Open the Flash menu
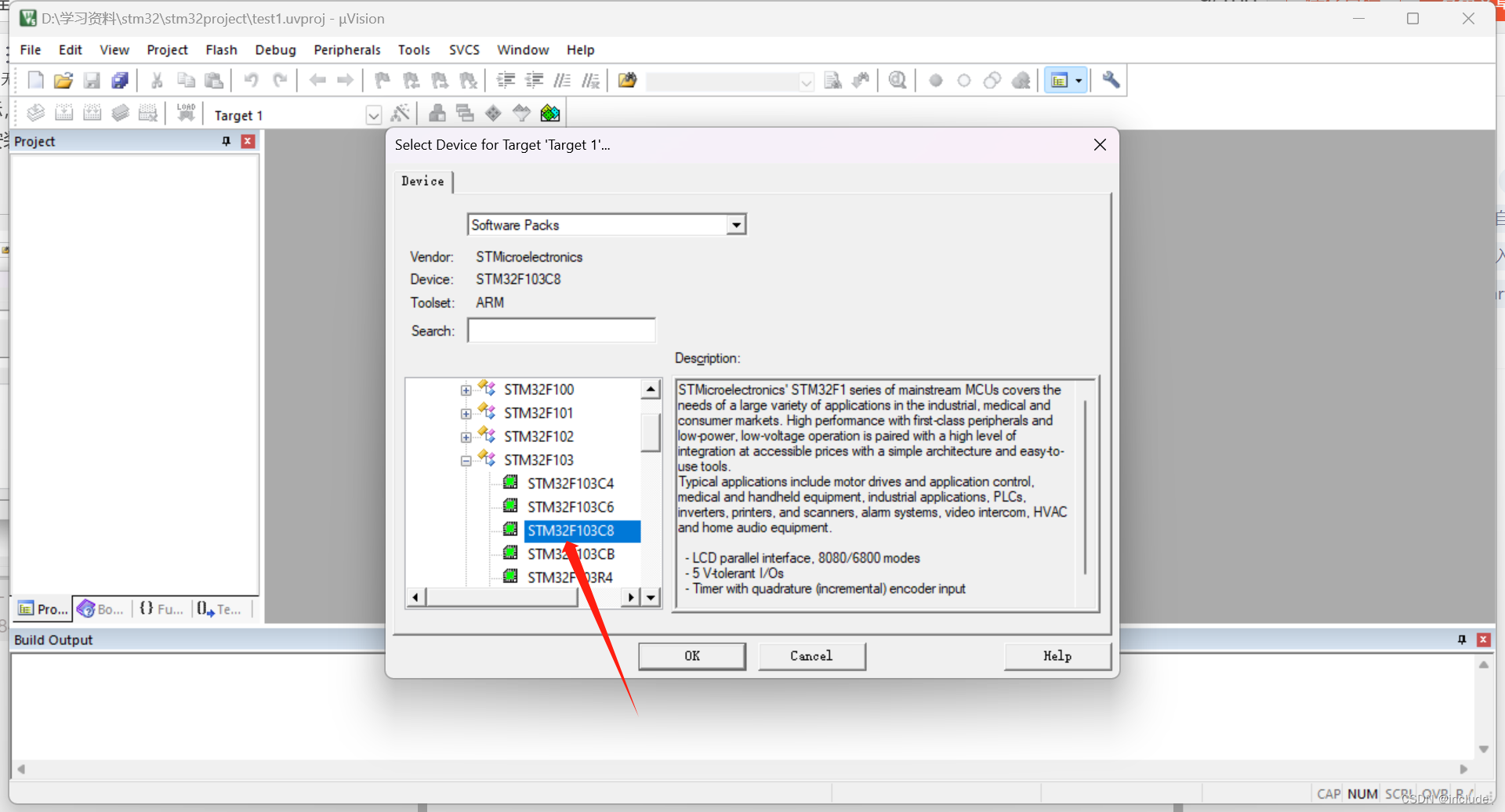Image resolution: width=1505 pixels, height=812 pixels. (221, 49)
